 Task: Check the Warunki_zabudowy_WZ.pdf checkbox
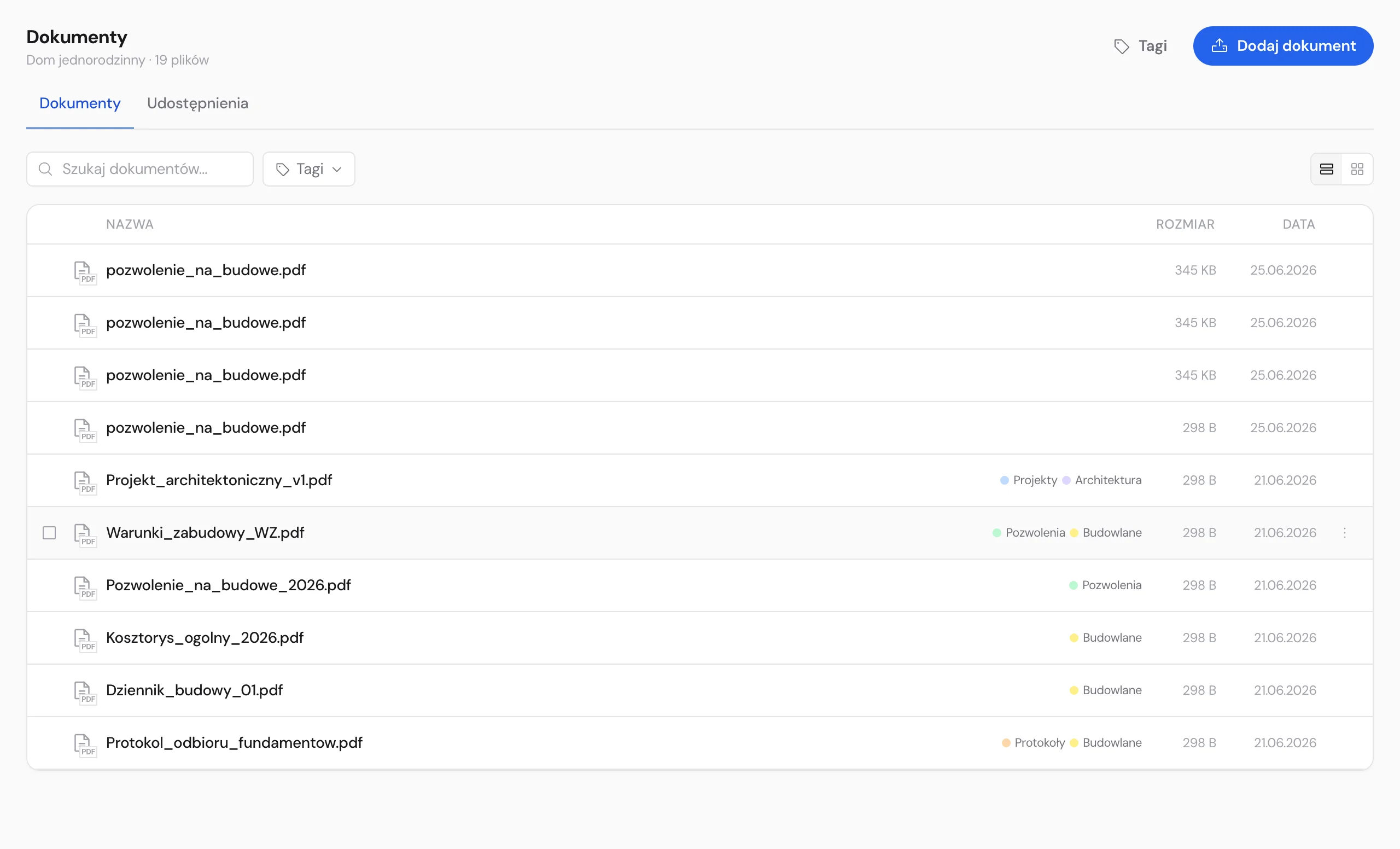[49, 532]
